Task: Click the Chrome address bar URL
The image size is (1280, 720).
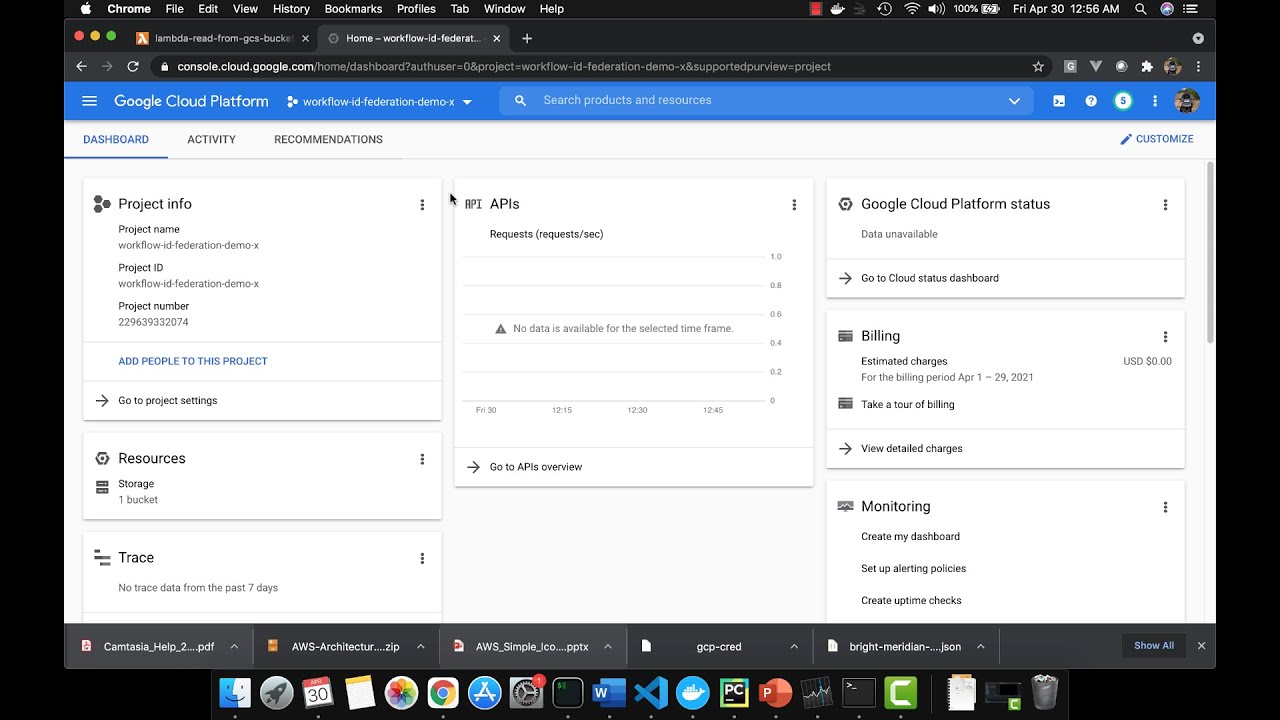Action: pos(504,67)
